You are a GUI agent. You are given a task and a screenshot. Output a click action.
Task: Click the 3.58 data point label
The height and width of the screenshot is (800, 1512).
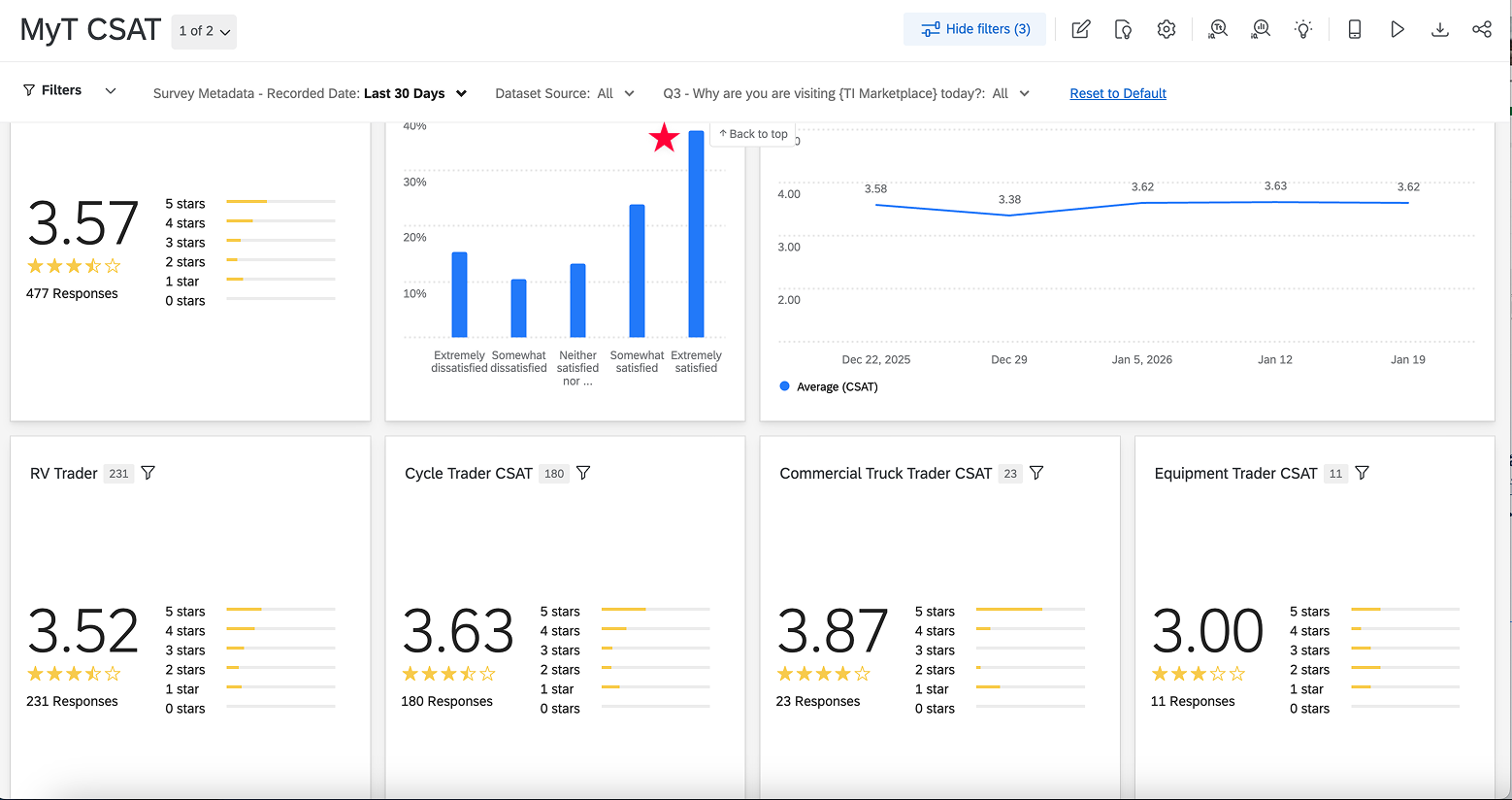875,189
